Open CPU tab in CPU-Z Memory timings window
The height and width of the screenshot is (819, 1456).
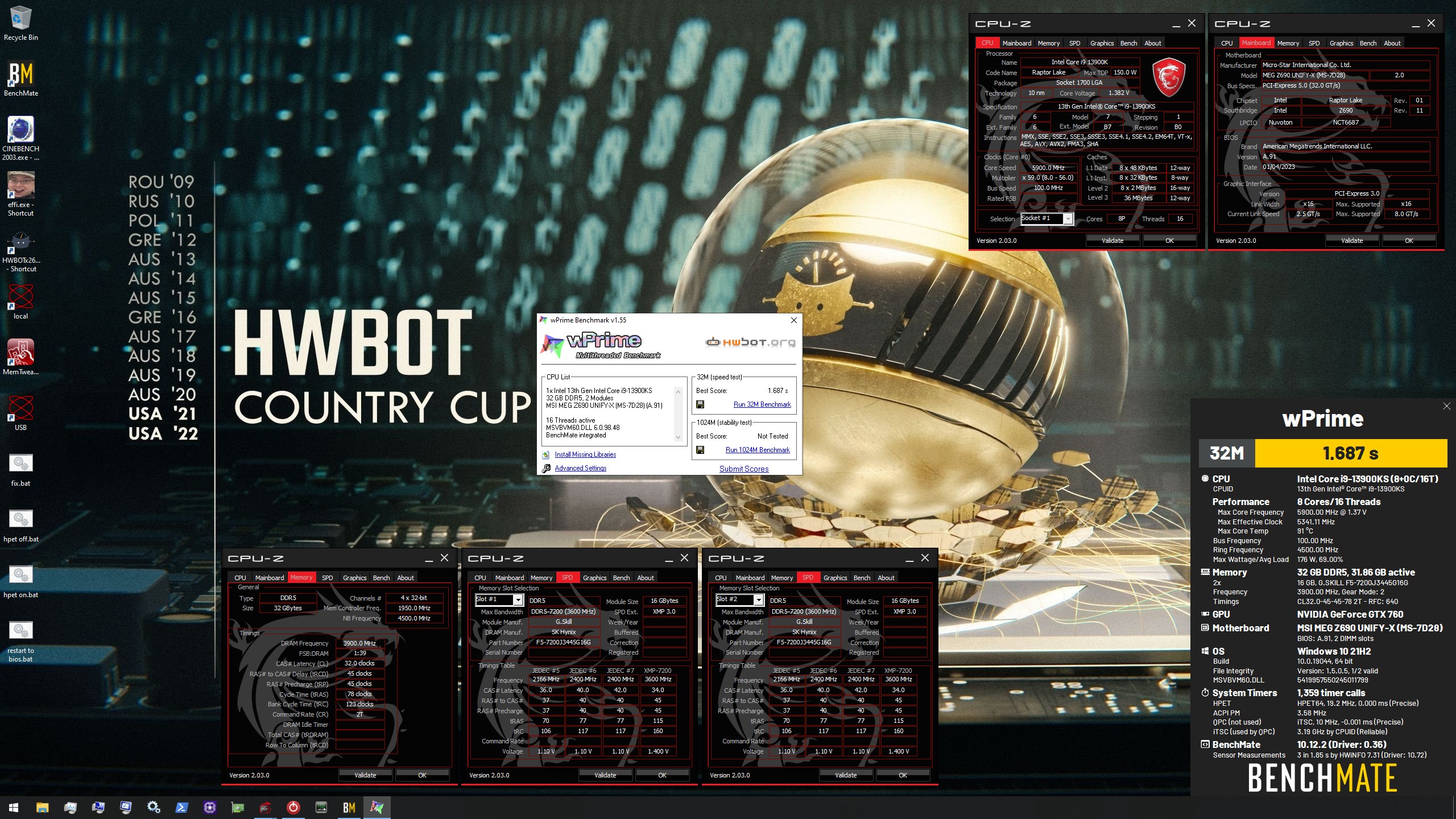(x=240, y=578)
